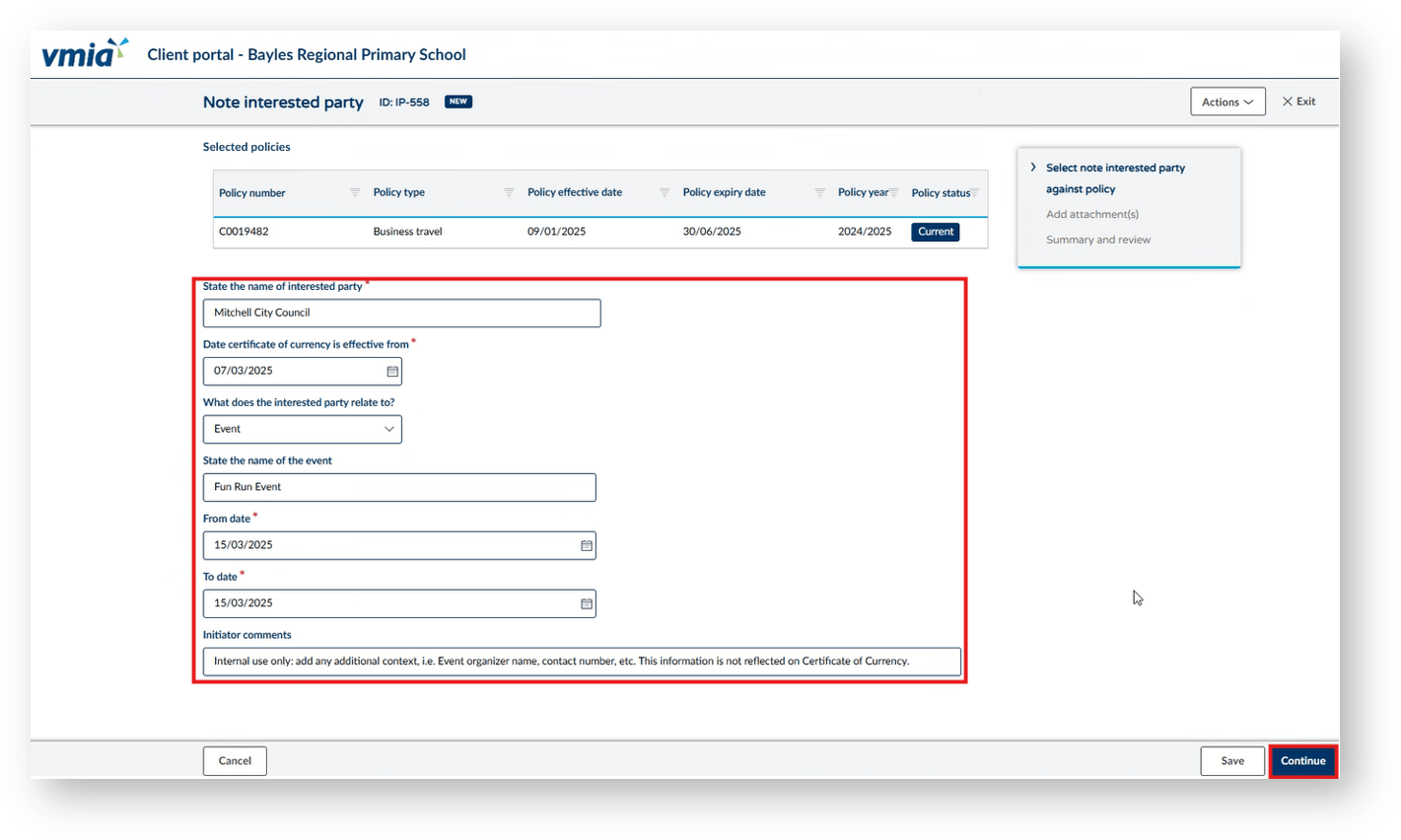Click the ID: IP-558 label
The width and height of the screenshot is (1401, 840).
pos(404,103)
